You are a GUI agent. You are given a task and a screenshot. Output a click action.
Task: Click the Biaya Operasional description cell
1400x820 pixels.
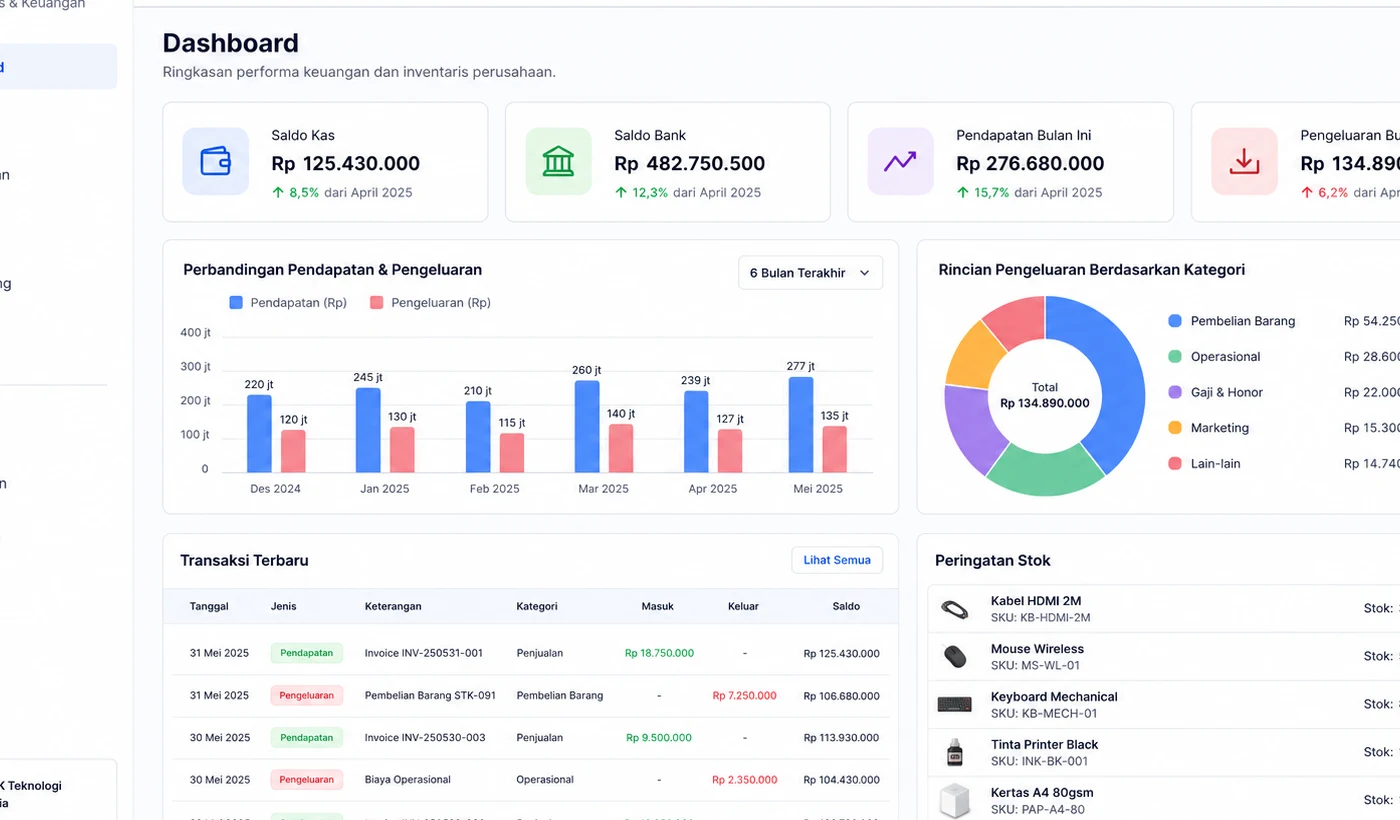pyautogui.click(x=408, y=779)
